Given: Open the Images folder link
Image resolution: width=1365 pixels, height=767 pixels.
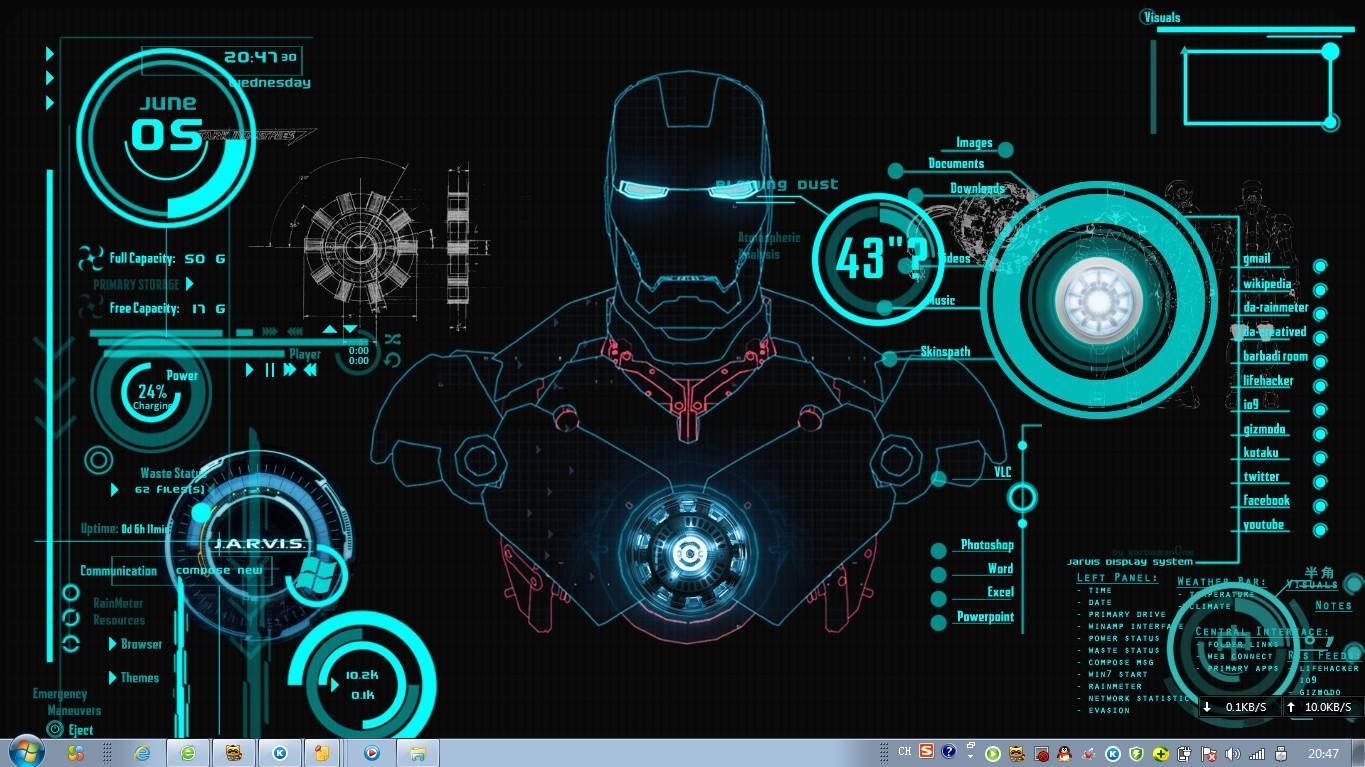Looking at the screenshot, I should point(974,143).
